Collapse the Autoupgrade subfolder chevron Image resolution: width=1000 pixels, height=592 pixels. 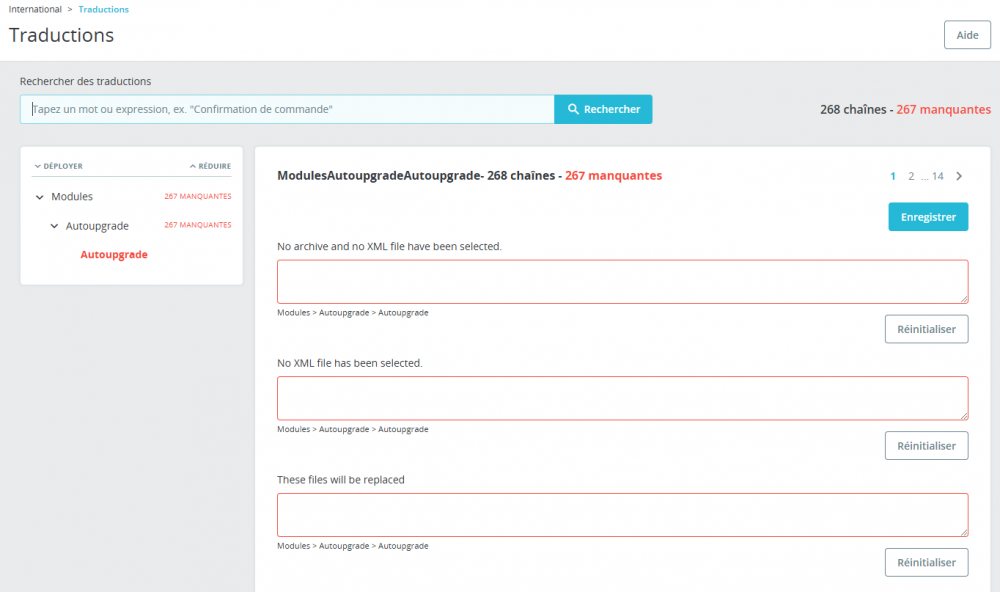coord(54,226)
